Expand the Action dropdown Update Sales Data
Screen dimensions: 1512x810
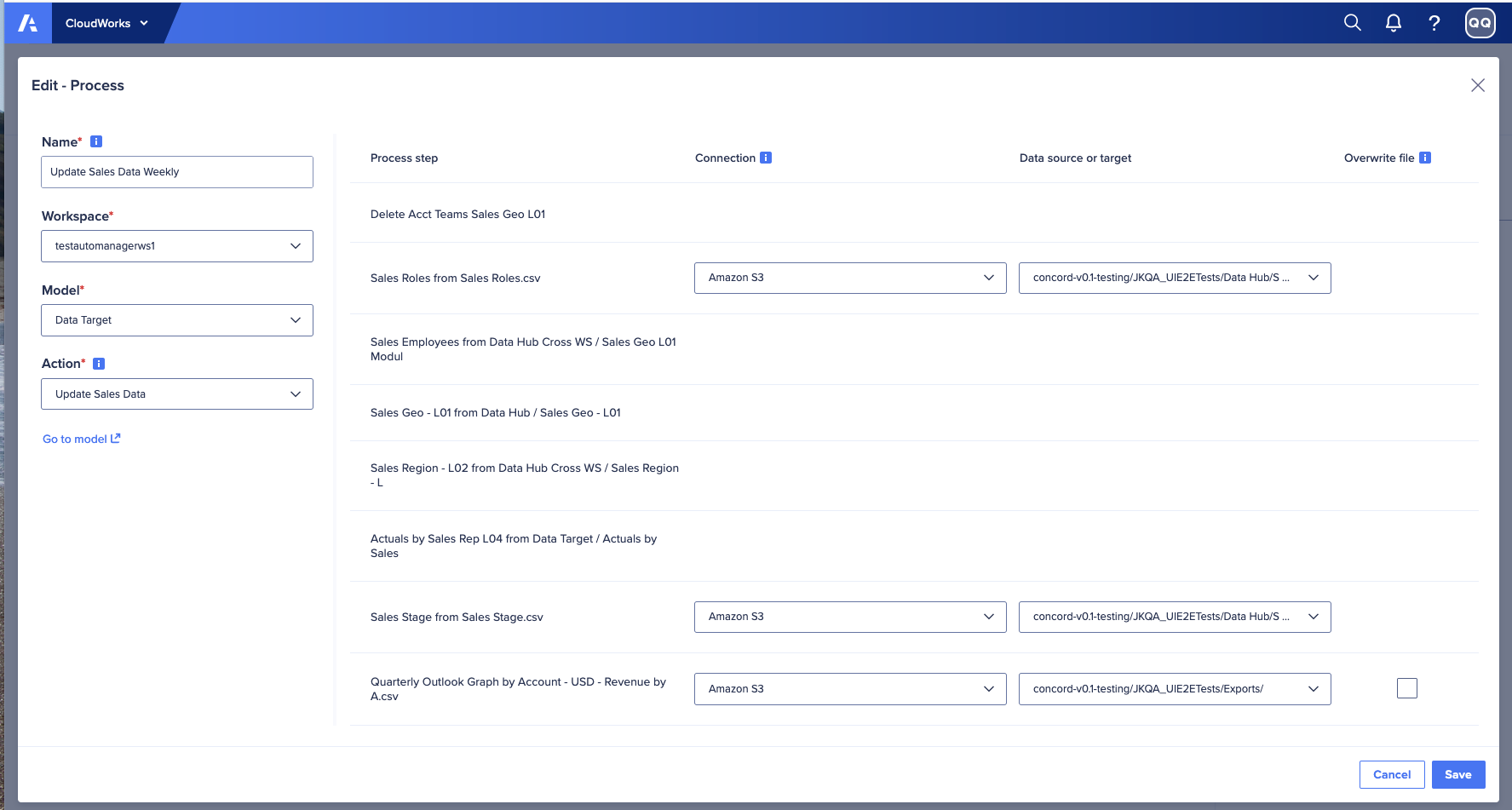pyautogui.click(x=177, y=394)
